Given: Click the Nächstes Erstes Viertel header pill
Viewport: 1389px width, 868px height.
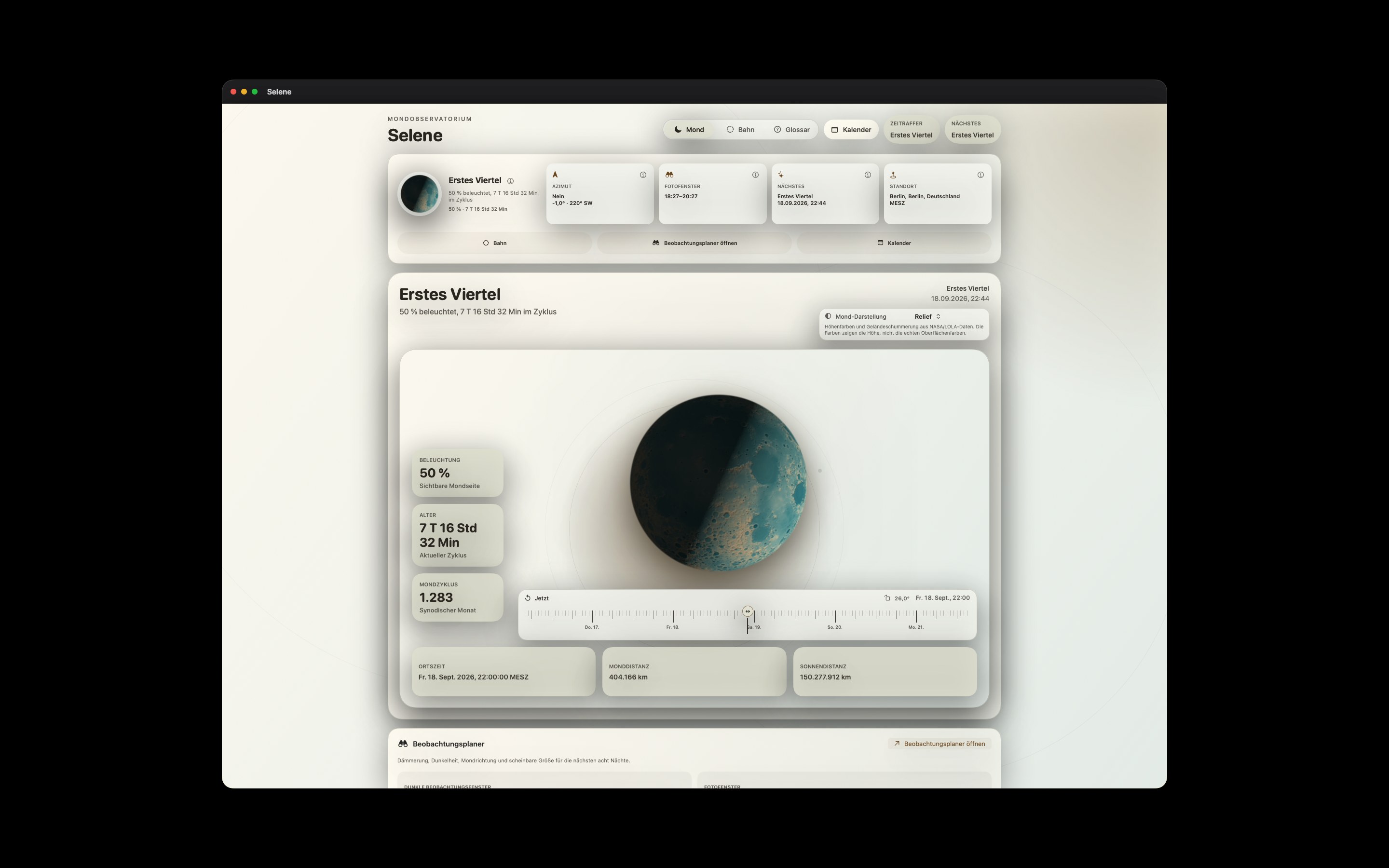Looking at the screenshot, I should (x=972, y=130).
